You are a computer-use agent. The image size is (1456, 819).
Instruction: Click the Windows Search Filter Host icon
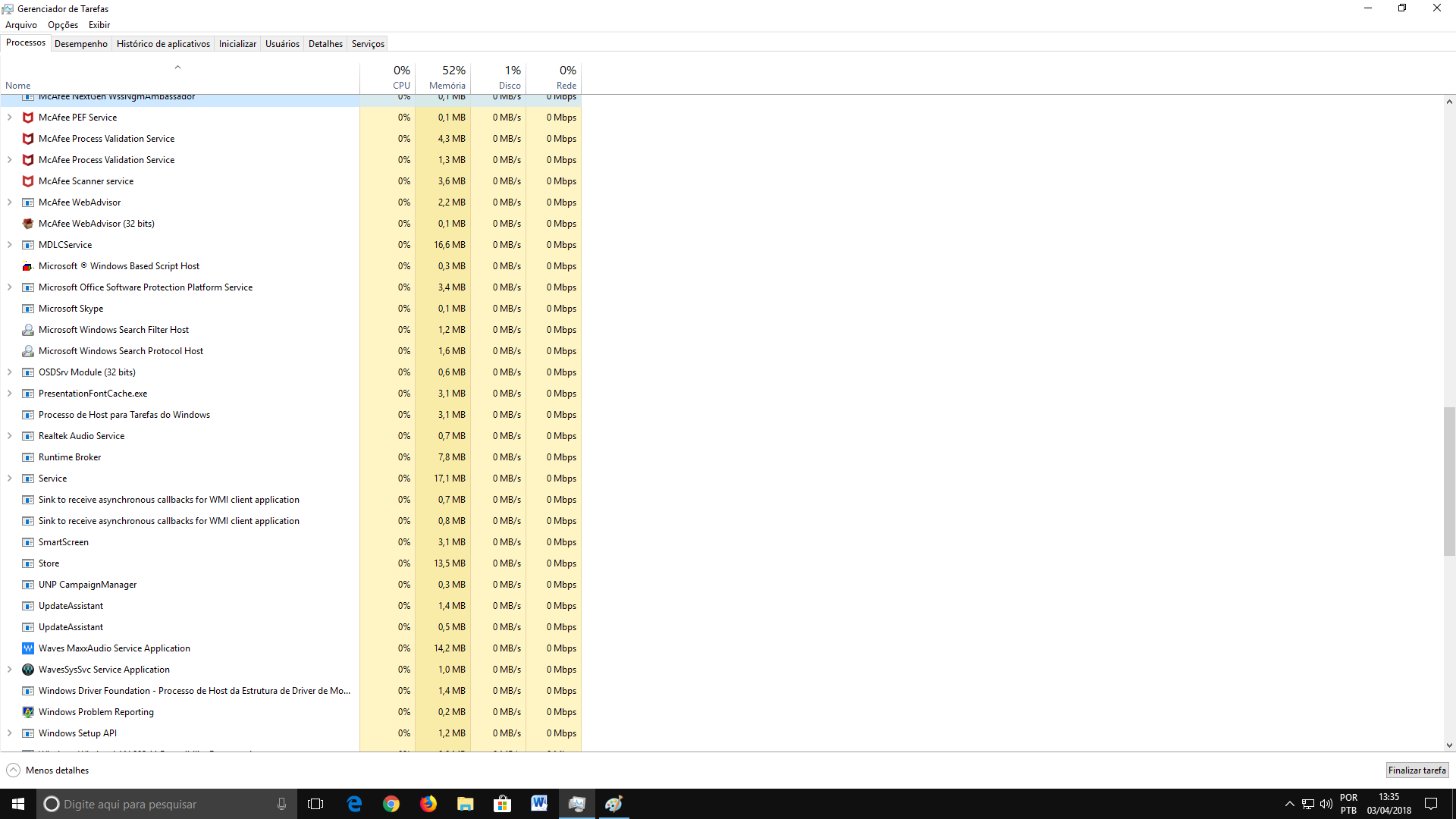point(28,330)
